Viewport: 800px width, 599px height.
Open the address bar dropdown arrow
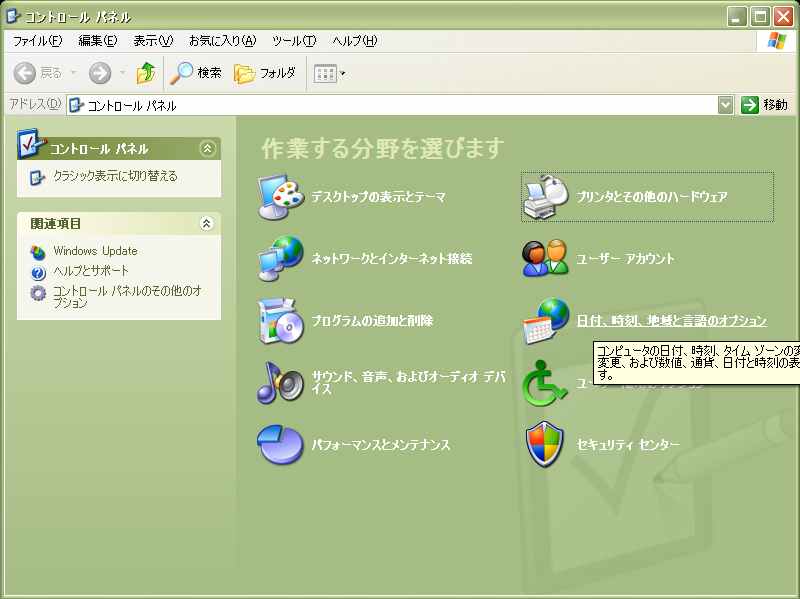coord(725,105)
